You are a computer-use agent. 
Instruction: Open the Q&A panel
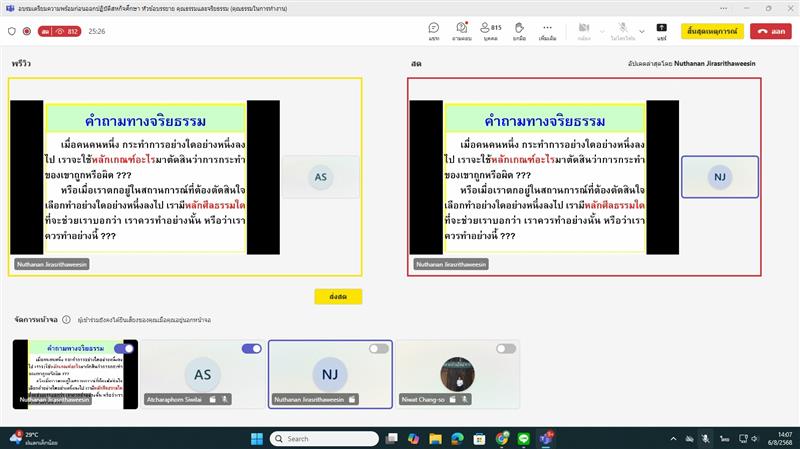tap(461, 31)
